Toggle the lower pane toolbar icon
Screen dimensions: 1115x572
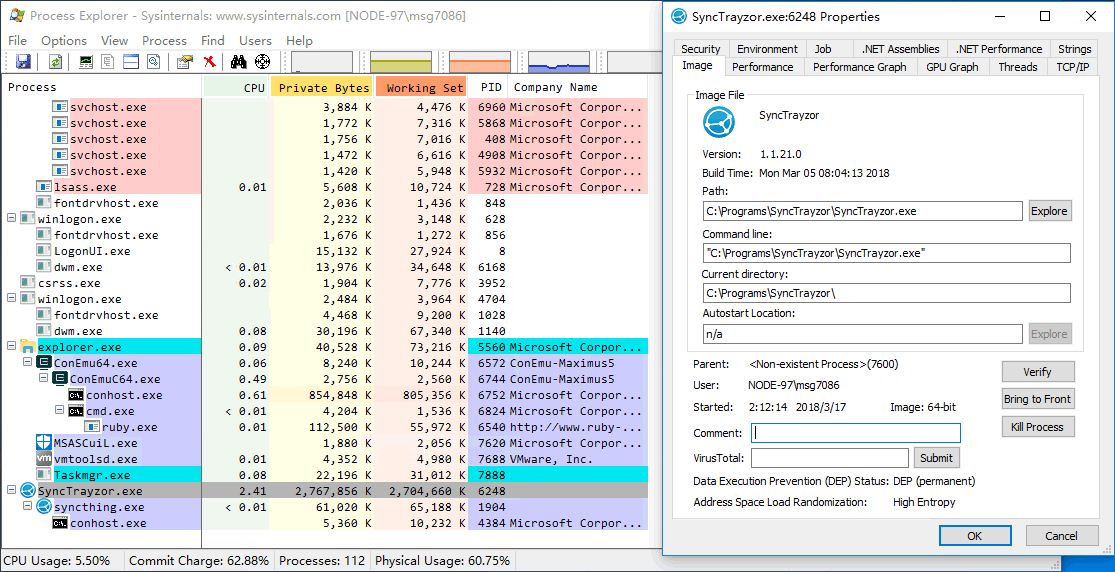(x=131, y=62)
